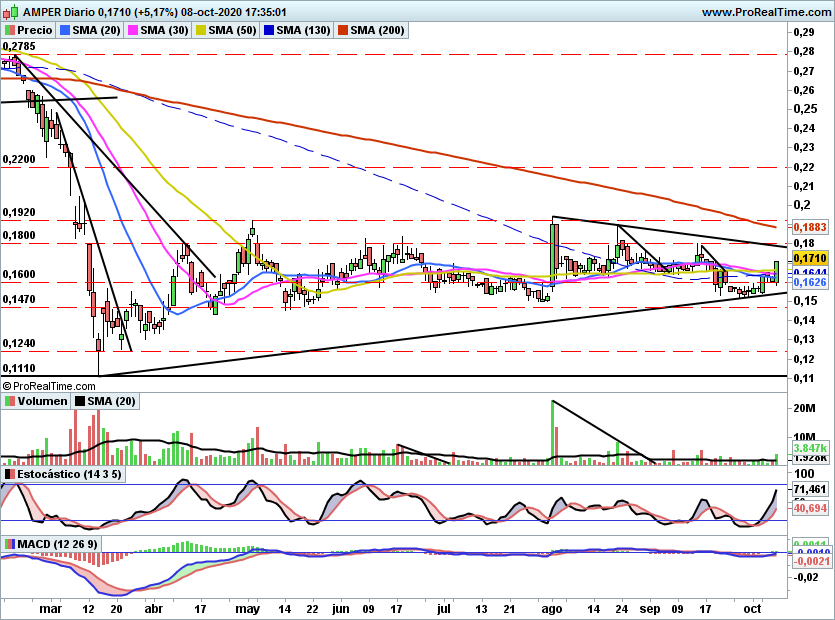The height and width of the screenshot is (620, 835).
Task: Click the 0,1470 level label
Action: pos(19,299)
